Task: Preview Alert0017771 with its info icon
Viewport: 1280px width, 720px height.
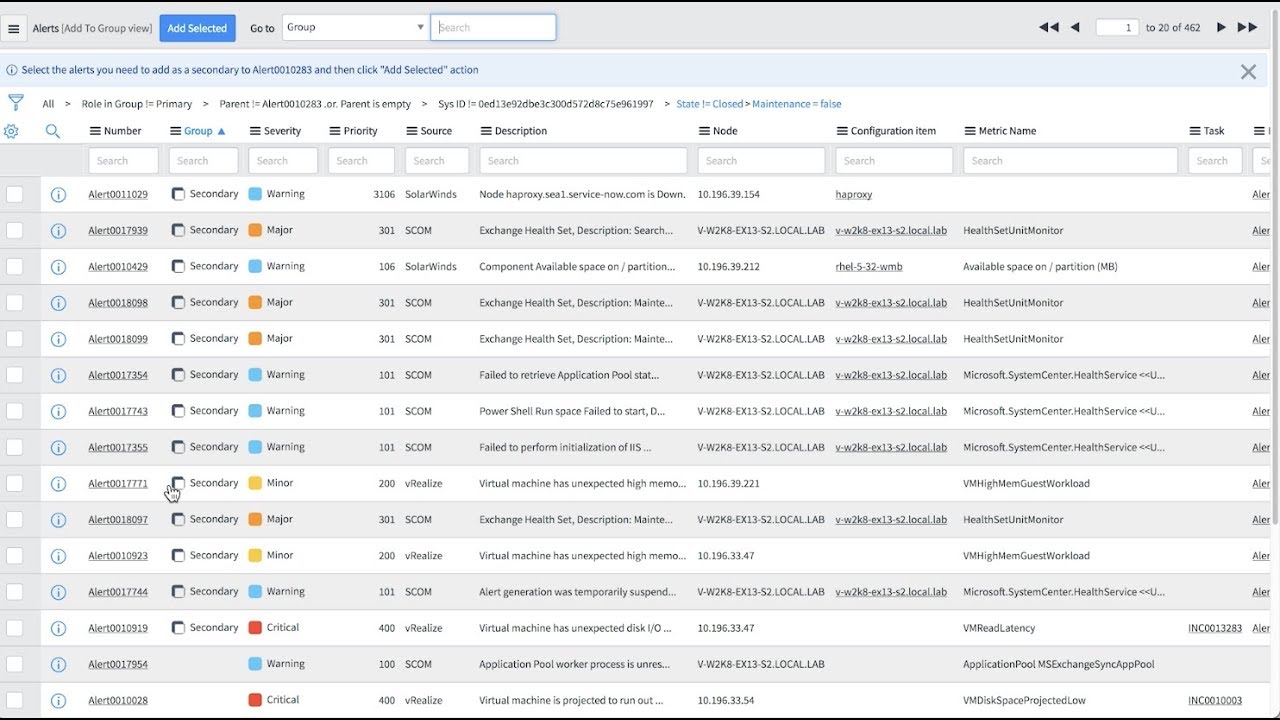Action: pyautogui.click(x=58, y=484)
